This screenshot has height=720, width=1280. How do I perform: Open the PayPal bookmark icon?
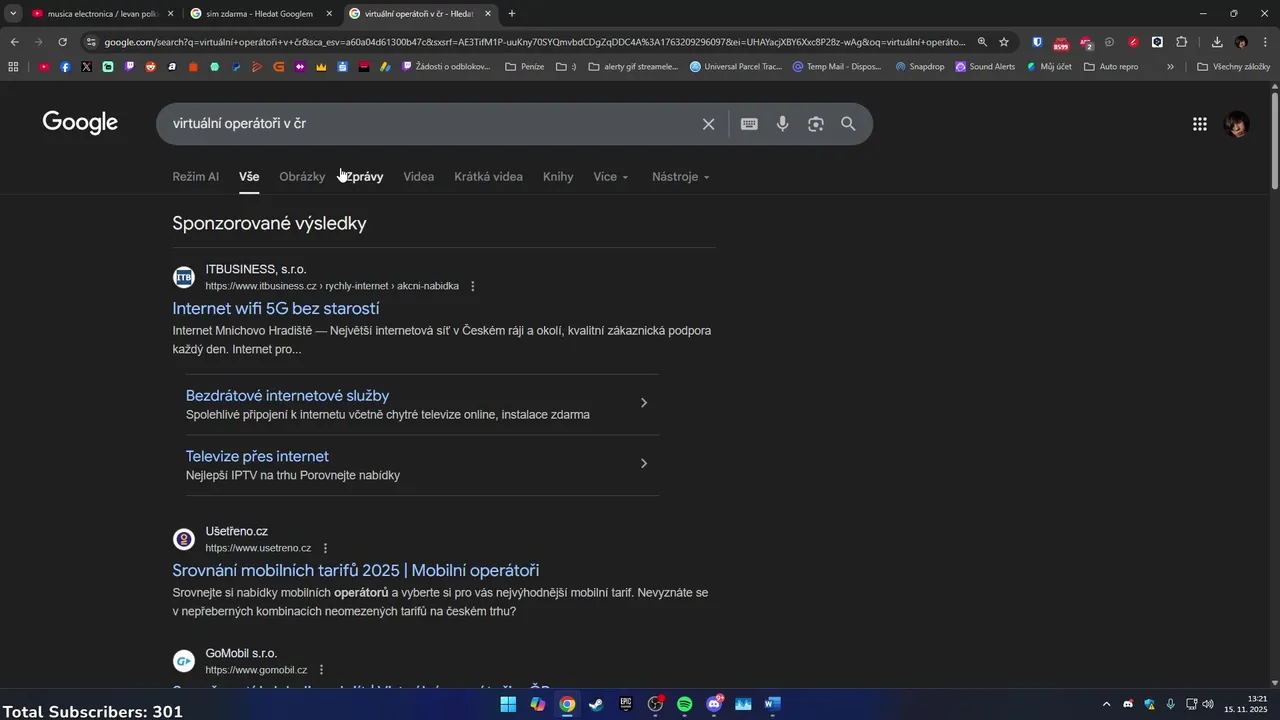point(236,67)
